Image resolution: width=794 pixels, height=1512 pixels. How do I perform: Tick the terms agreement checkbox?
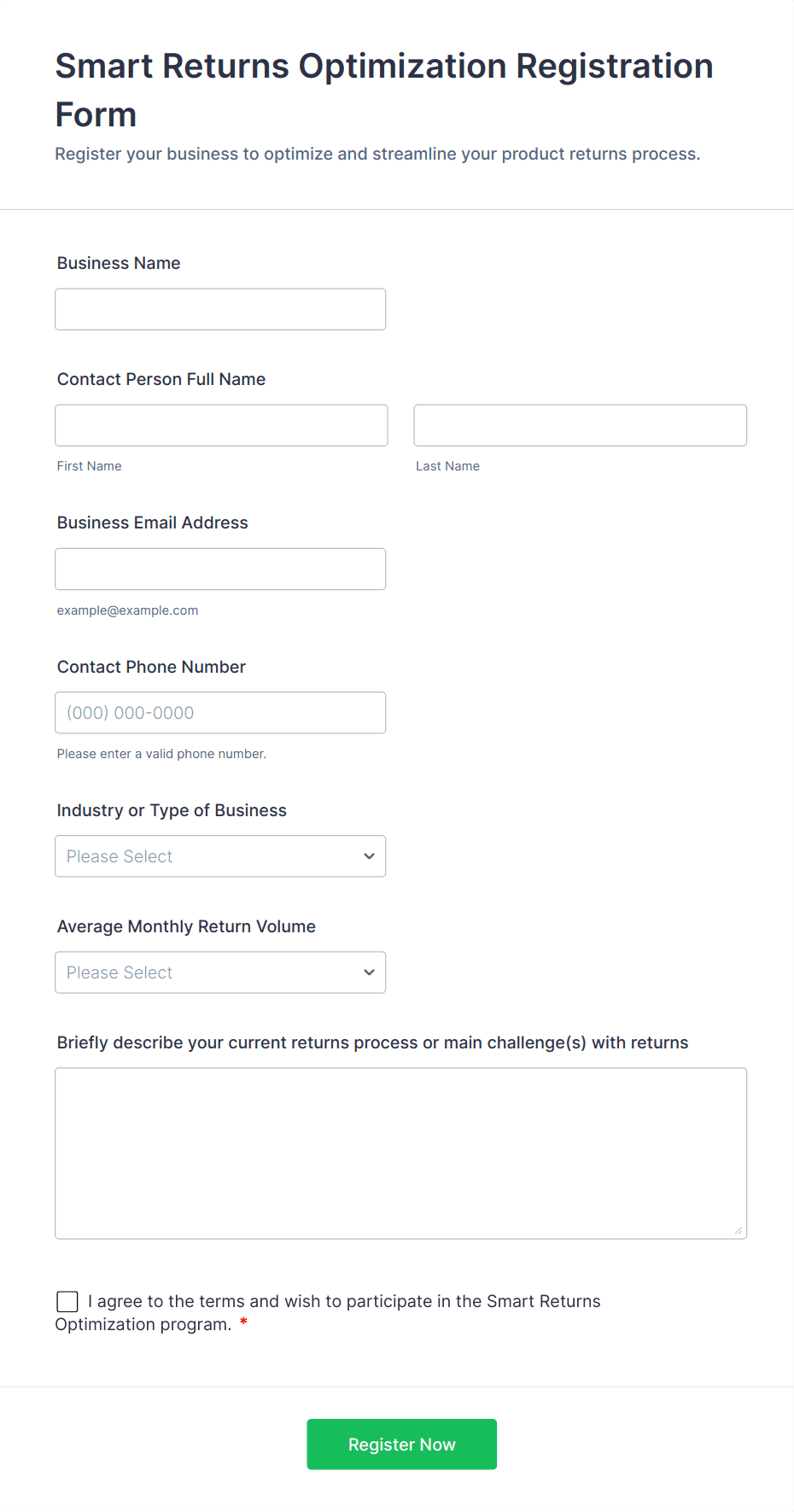67,1301
